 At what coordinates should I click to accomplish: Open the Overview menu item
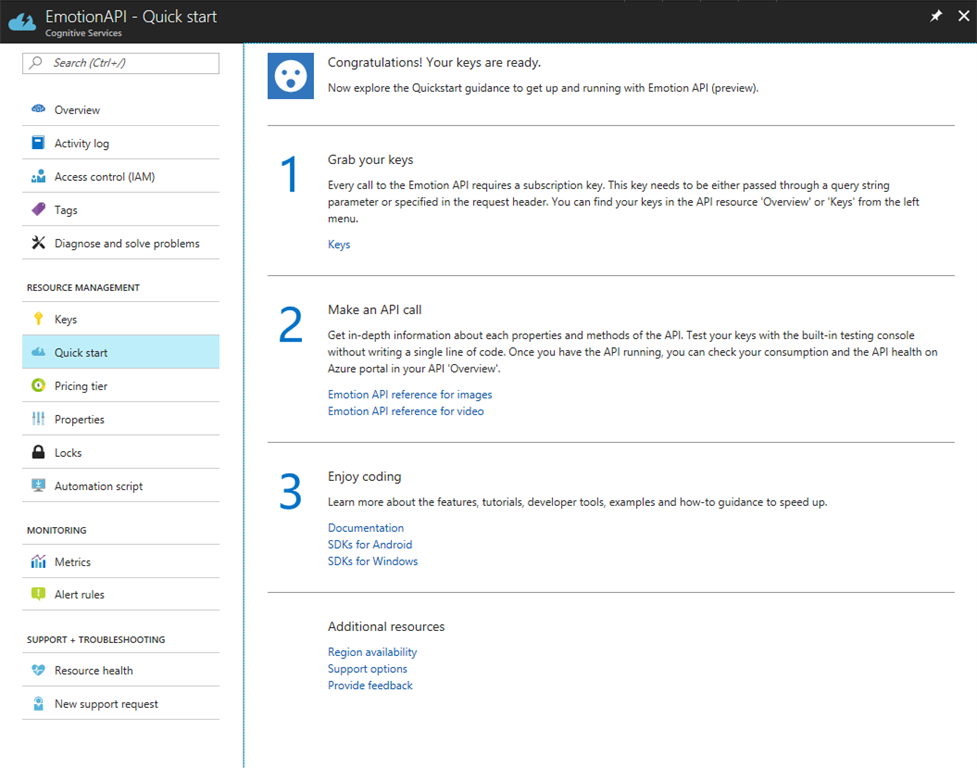click(x=77, y=110)
